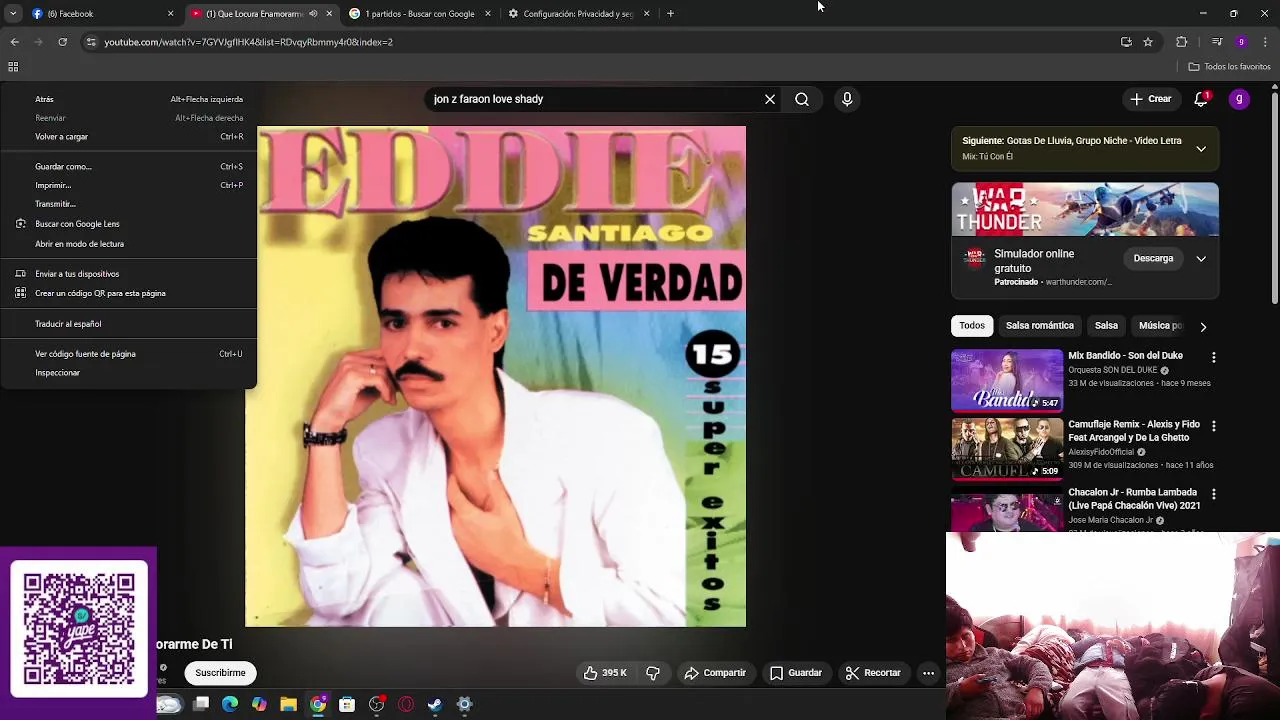
Task: Open options for Chacalon Jr video
Action: click(1214, 494)
